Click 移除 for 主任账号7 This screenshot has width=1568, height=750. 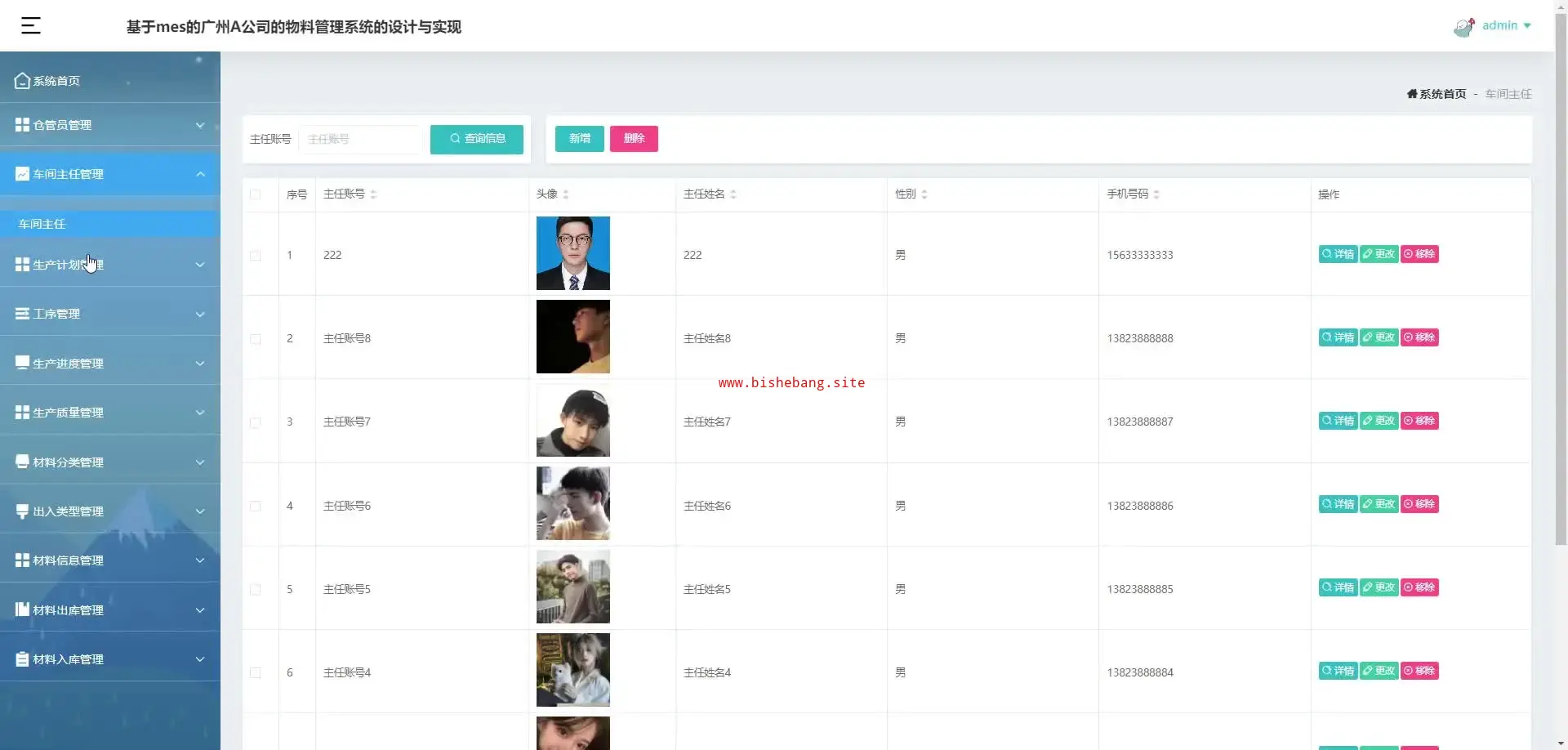tap(1420, 421)
